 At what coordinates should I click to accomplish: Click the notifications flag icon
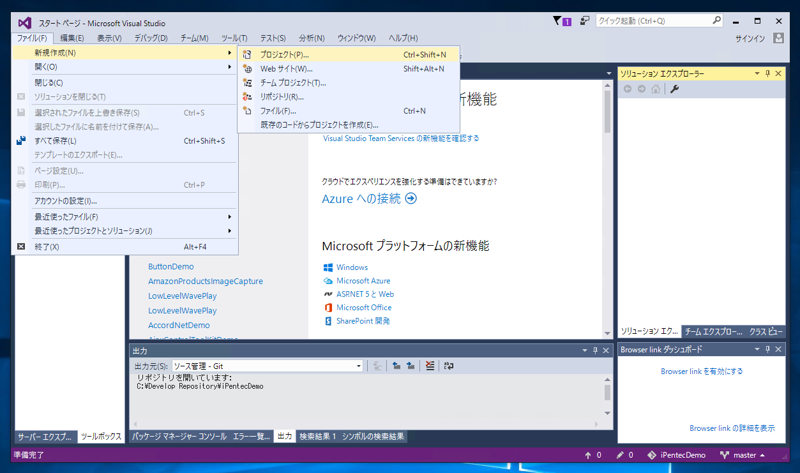click(x=557, y=21)
